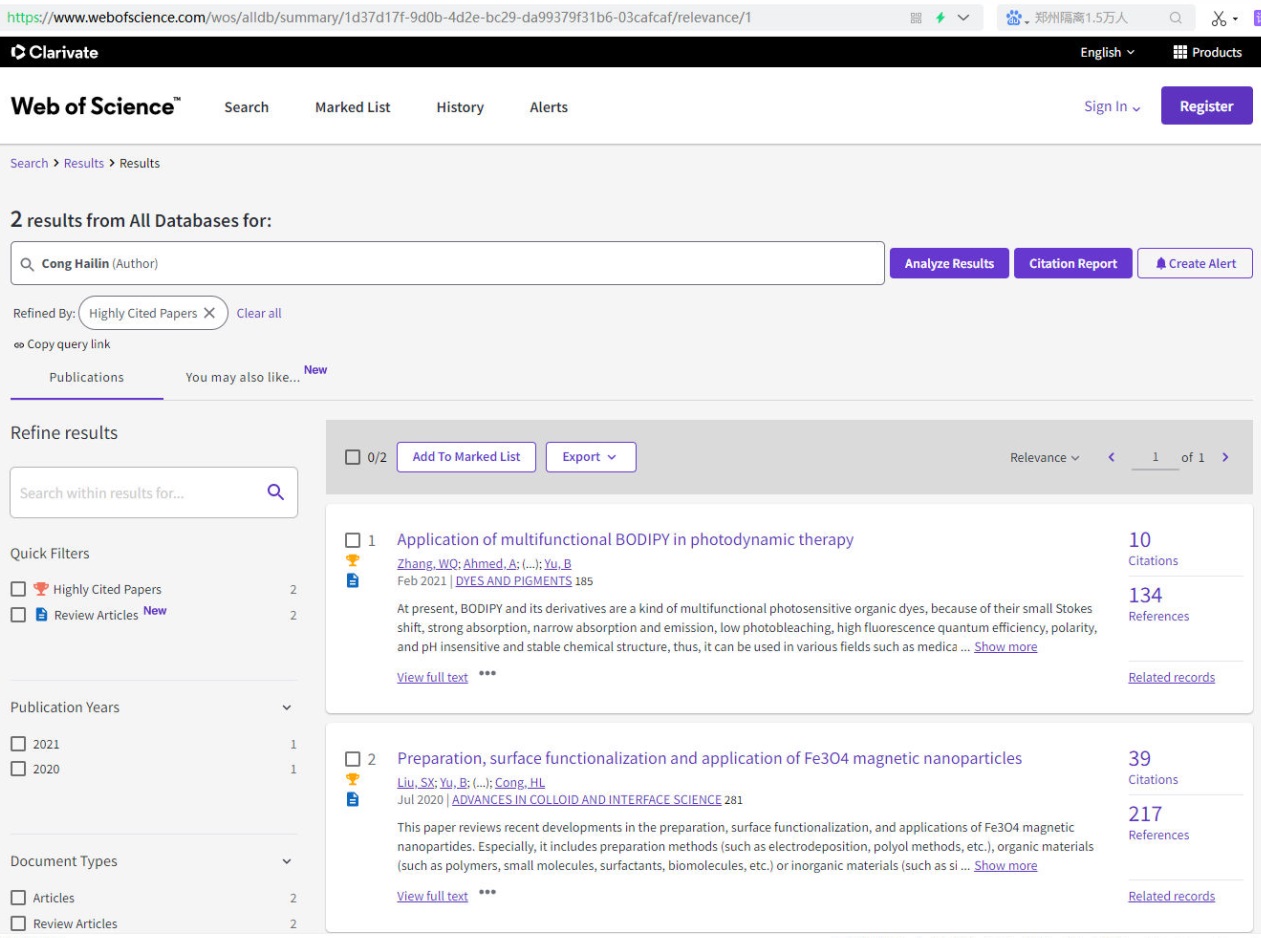Screen dimensions: 1261x938
Task: Open the English language dropdown
Action: click(x=1107, y=52)
